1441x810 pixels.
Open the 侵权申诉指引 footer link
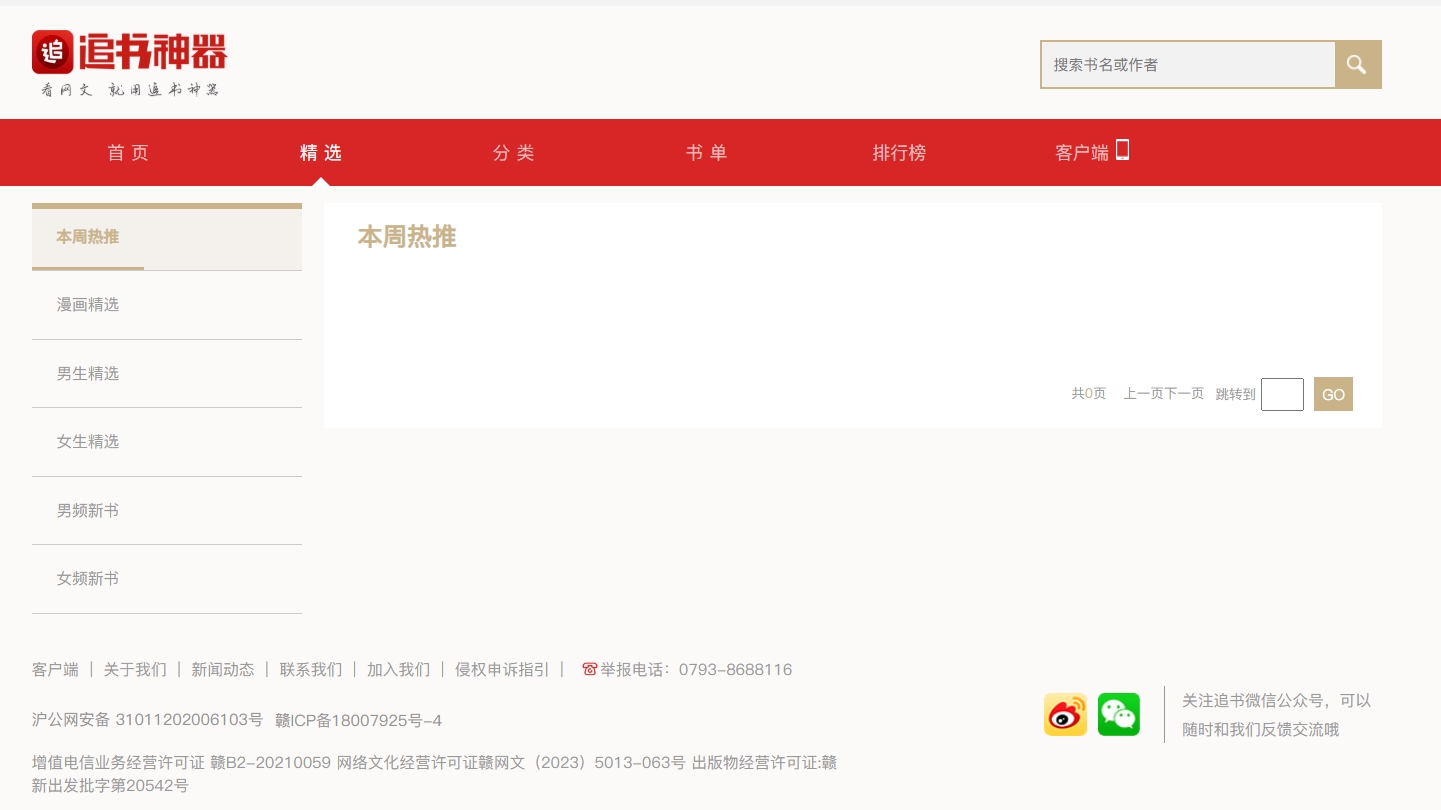point(502,670)
